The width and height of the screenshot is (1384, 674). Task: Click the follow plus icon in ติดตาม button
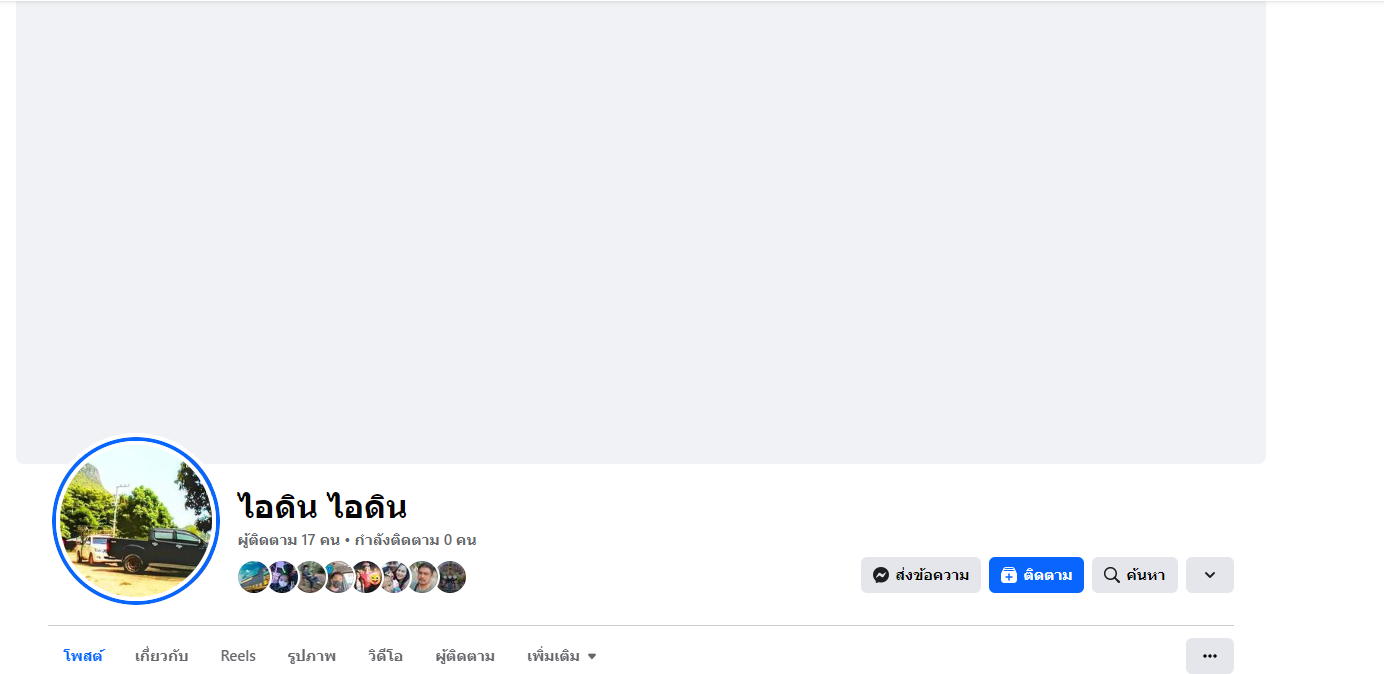(1009, 575)
